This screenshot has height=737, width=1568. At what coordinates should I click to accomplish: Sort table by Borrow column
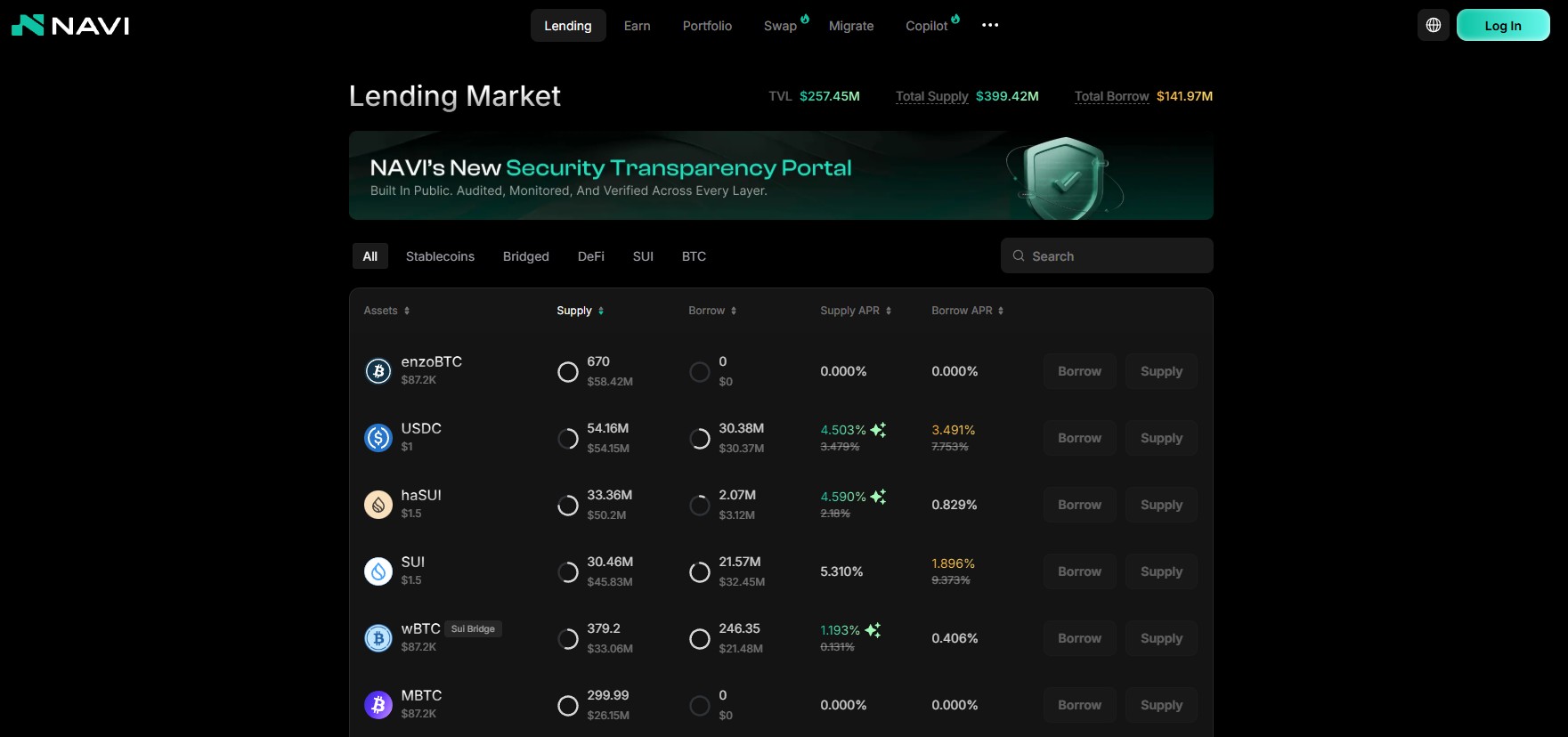(x=712, y=311)
